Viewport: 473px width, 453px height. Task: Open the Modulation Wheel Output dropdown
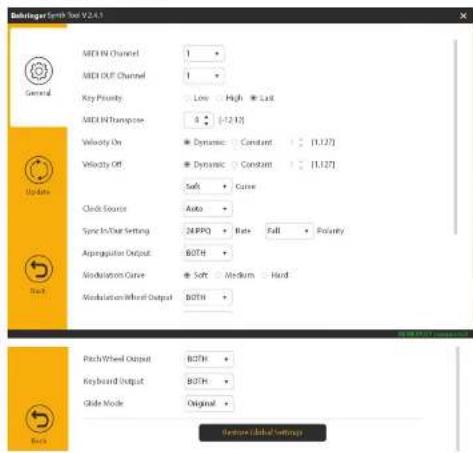tap(208, 297)
